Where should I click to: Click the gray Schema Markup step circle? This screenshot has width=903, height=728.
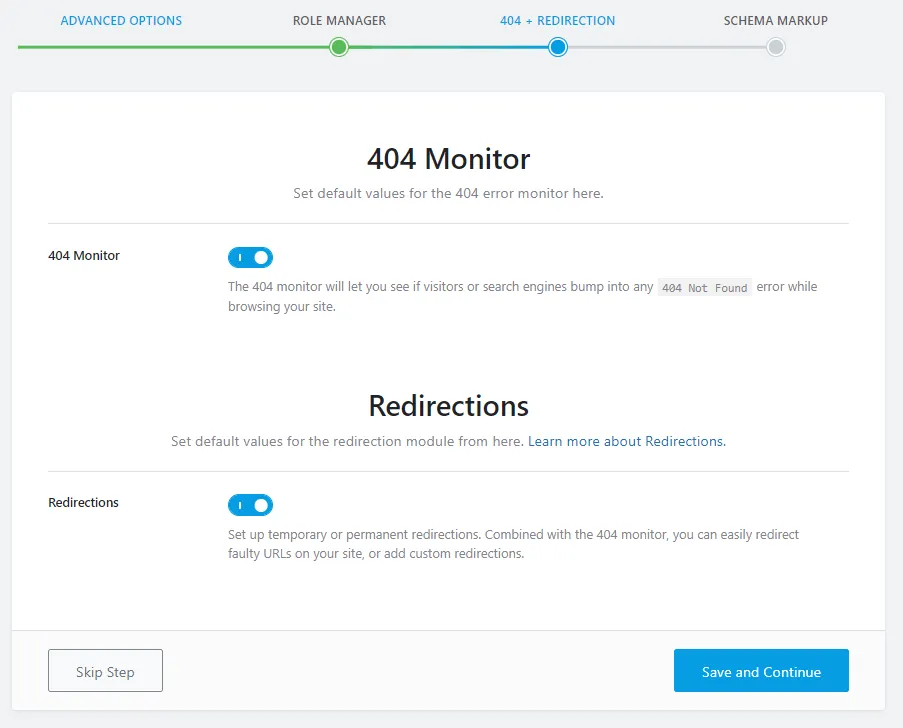point(776,47)
